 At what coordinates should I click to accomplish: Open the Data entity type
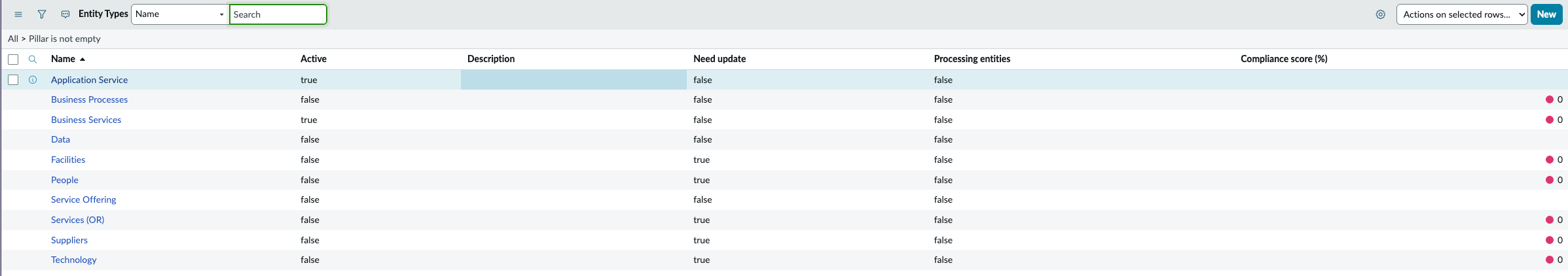point(60,139)
